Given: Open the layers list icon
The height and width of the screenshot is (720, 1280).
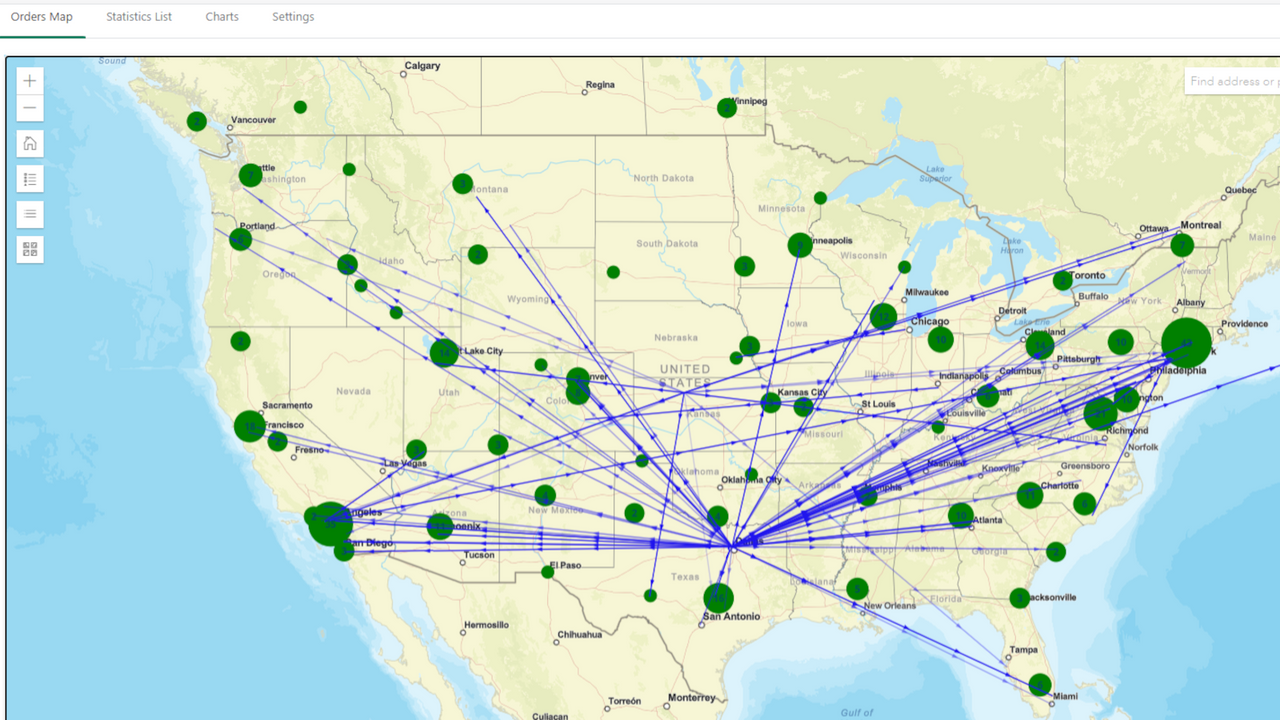Looking at the screenshot, I should coord(29,213).
